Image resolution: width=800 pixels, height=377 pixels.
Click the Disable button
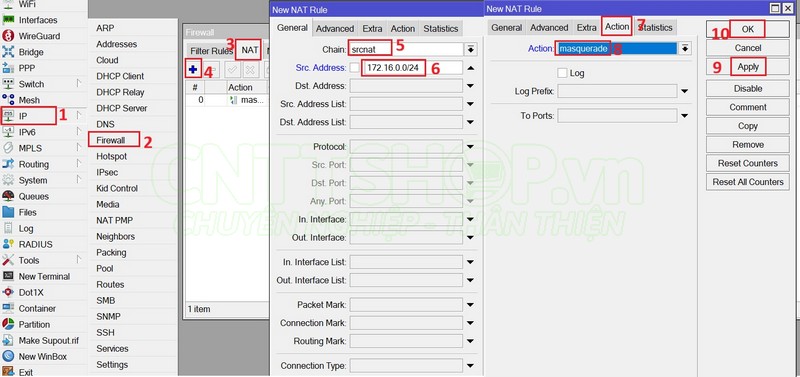tap(747, 89)
